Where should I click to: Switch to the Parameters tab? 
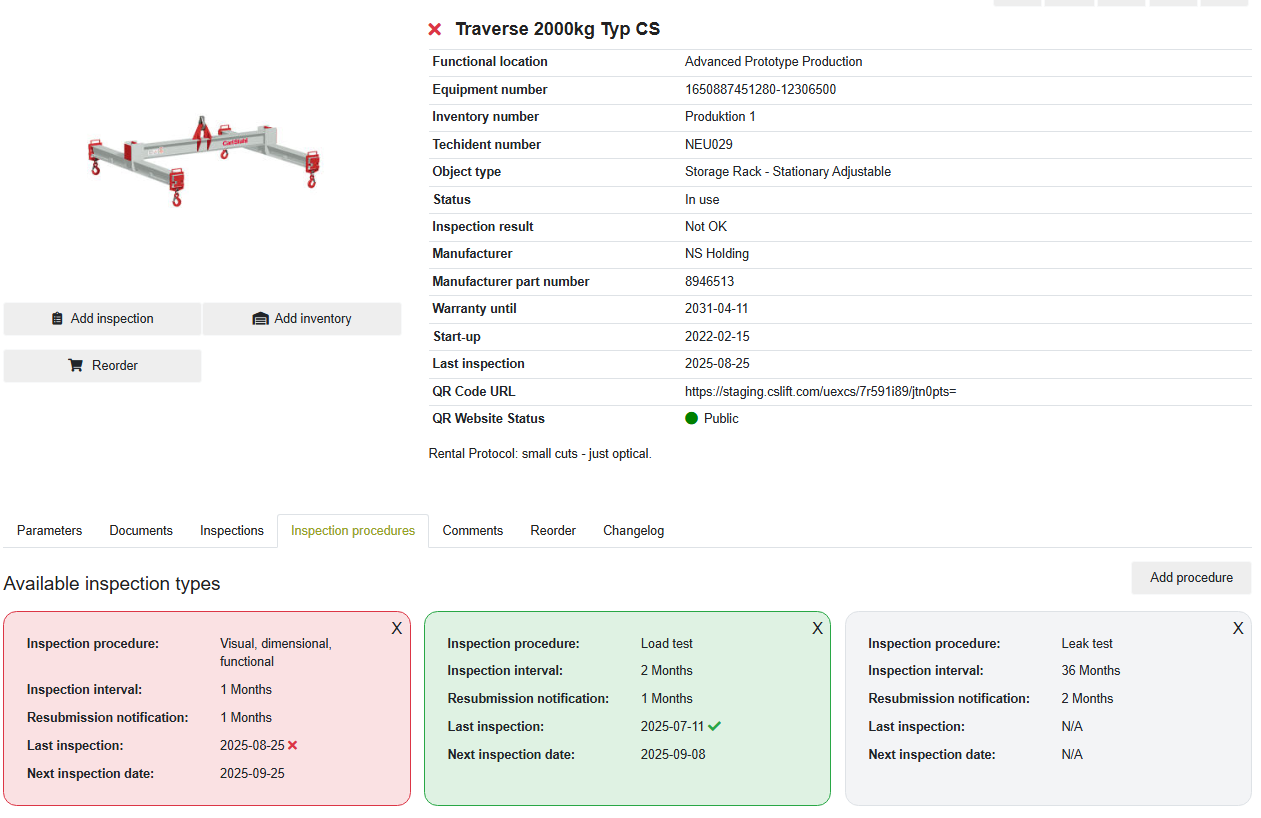49,531
